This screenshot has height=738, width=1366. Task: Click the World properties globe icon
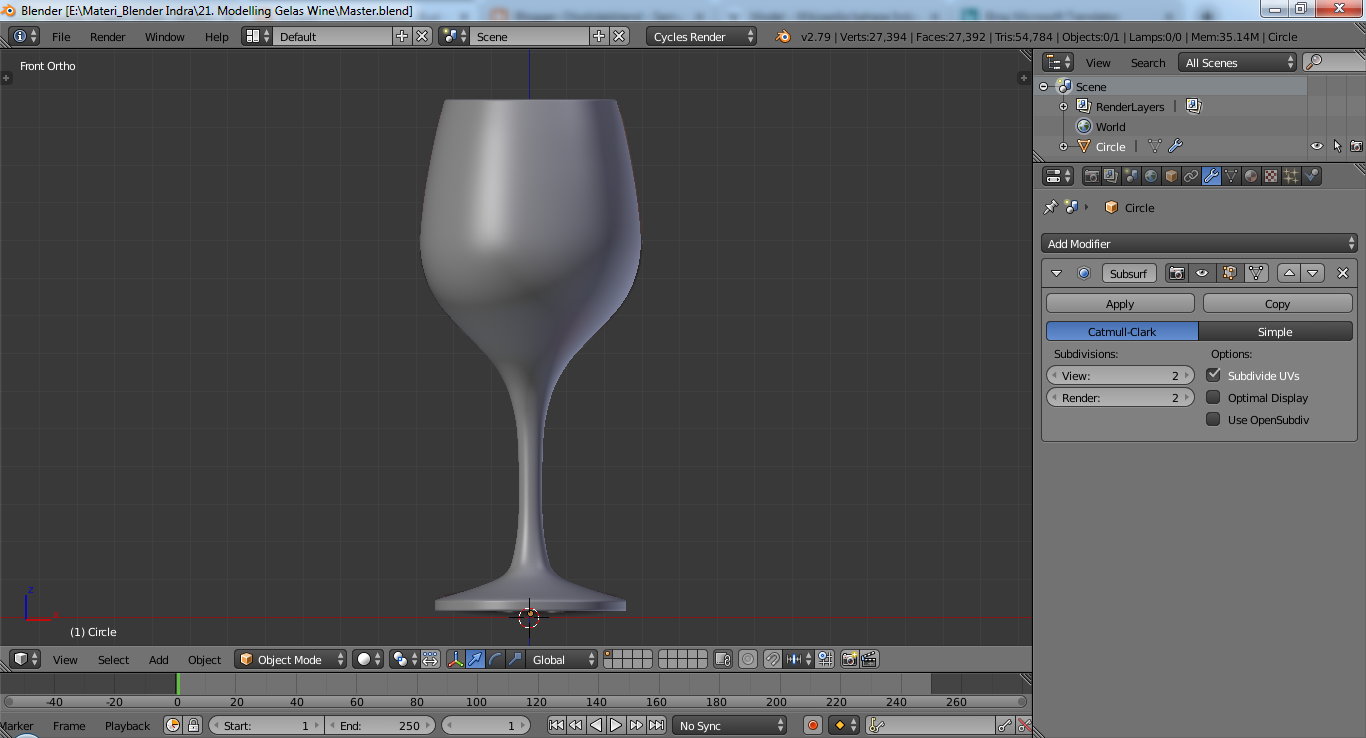[x=1151, y=175]
